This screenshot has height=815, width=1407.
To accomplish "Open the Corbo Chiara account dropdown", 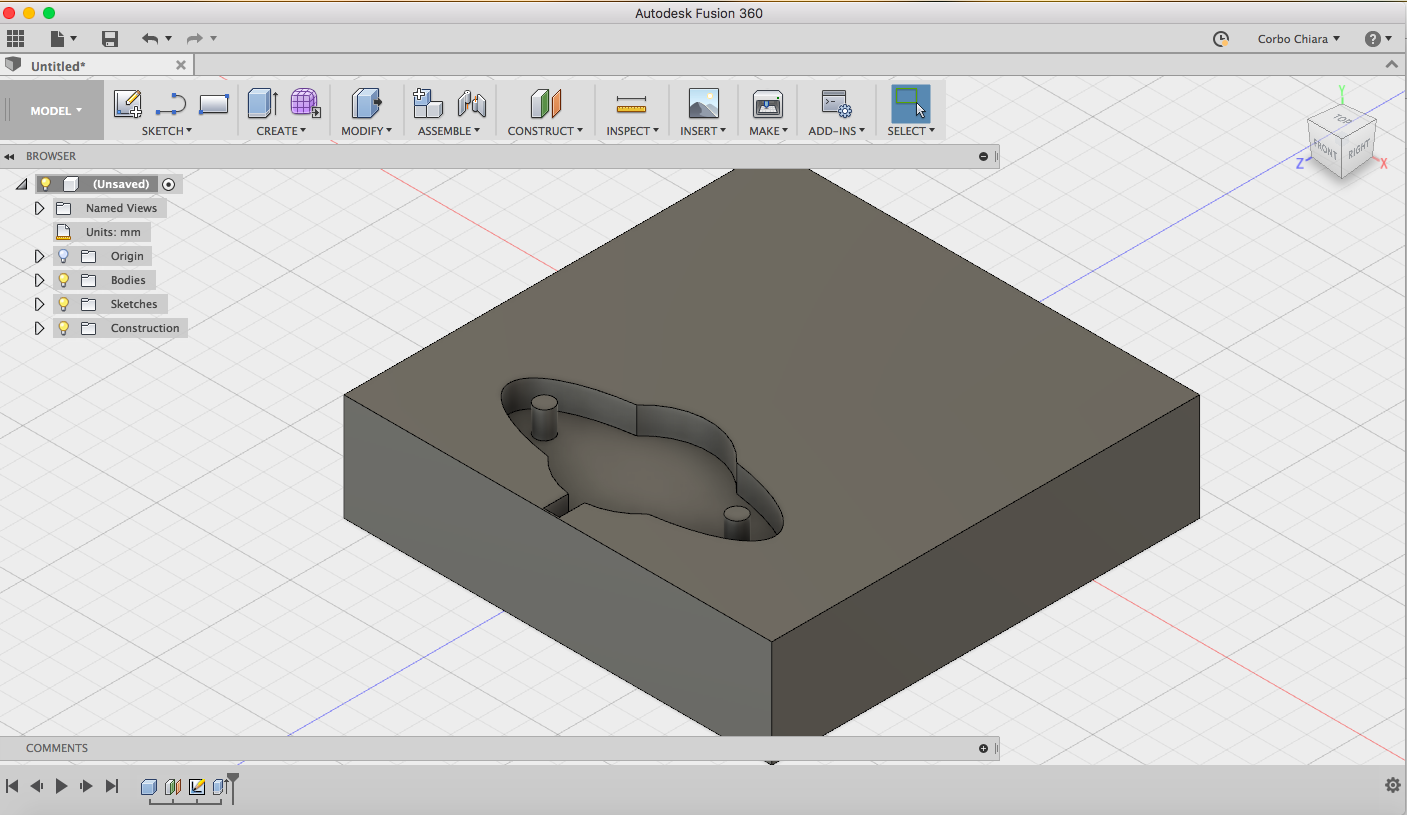I will [x=1299, y=39].
